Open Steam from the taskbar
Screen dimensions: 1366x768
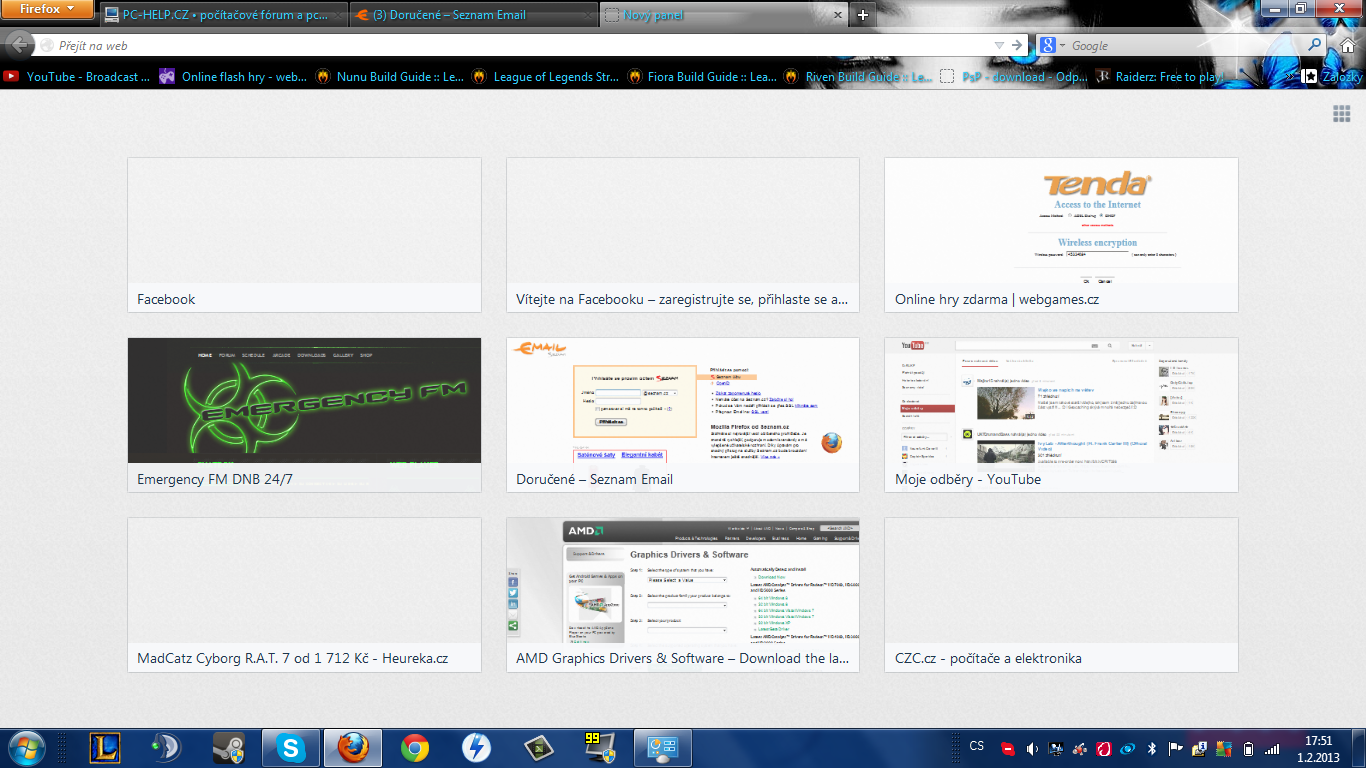point(229,748)
